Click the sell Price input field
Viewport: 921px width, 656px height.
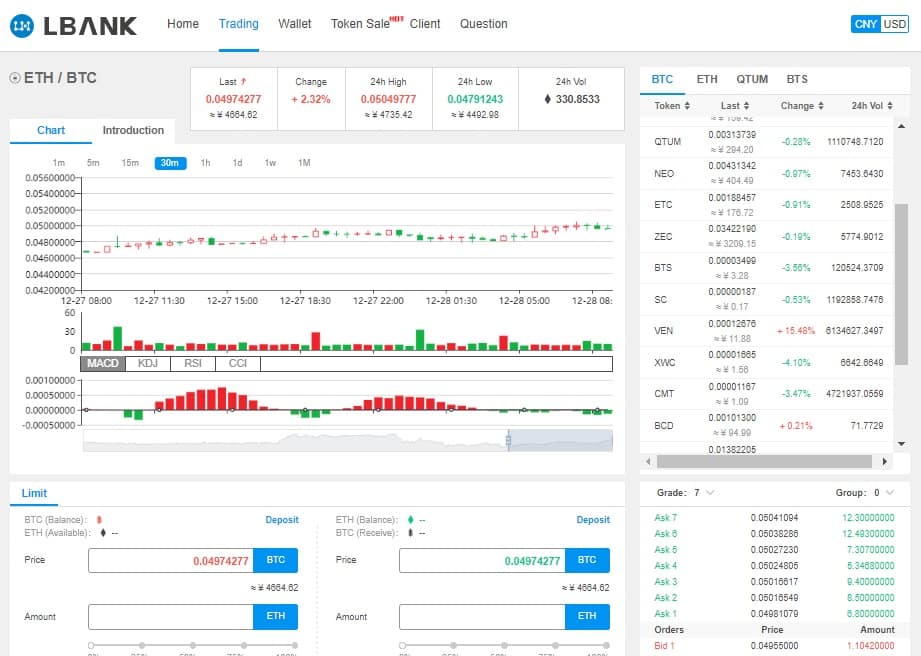click(x=482, y=561)
